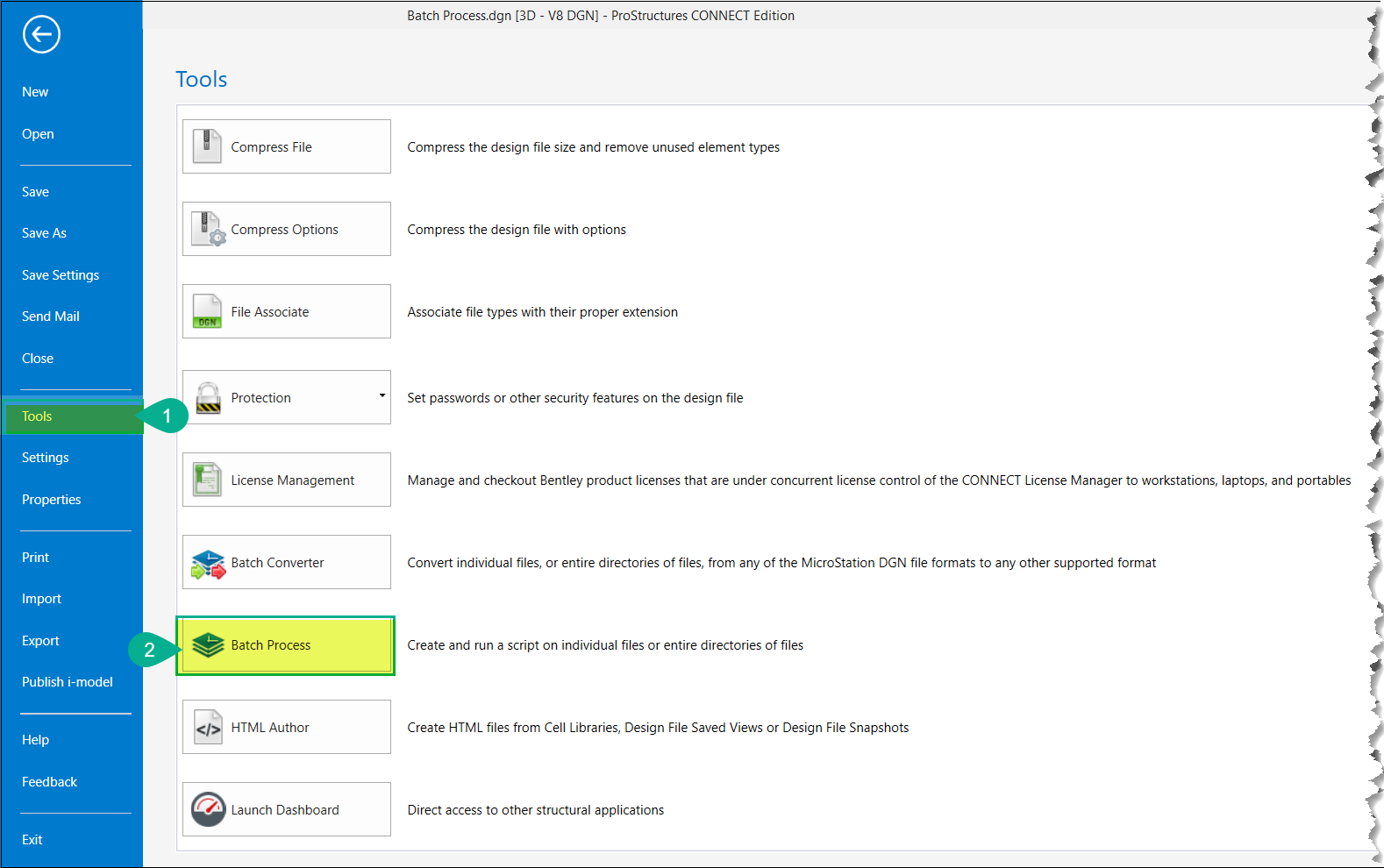The image size is (1384, 868).
Task: Click the Batch Process button label
Action: [271, 645]
